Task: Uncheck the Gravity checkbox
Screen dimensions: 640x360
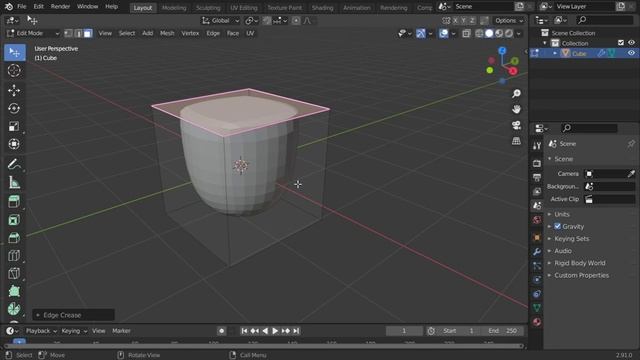Action: pos(558,226)
